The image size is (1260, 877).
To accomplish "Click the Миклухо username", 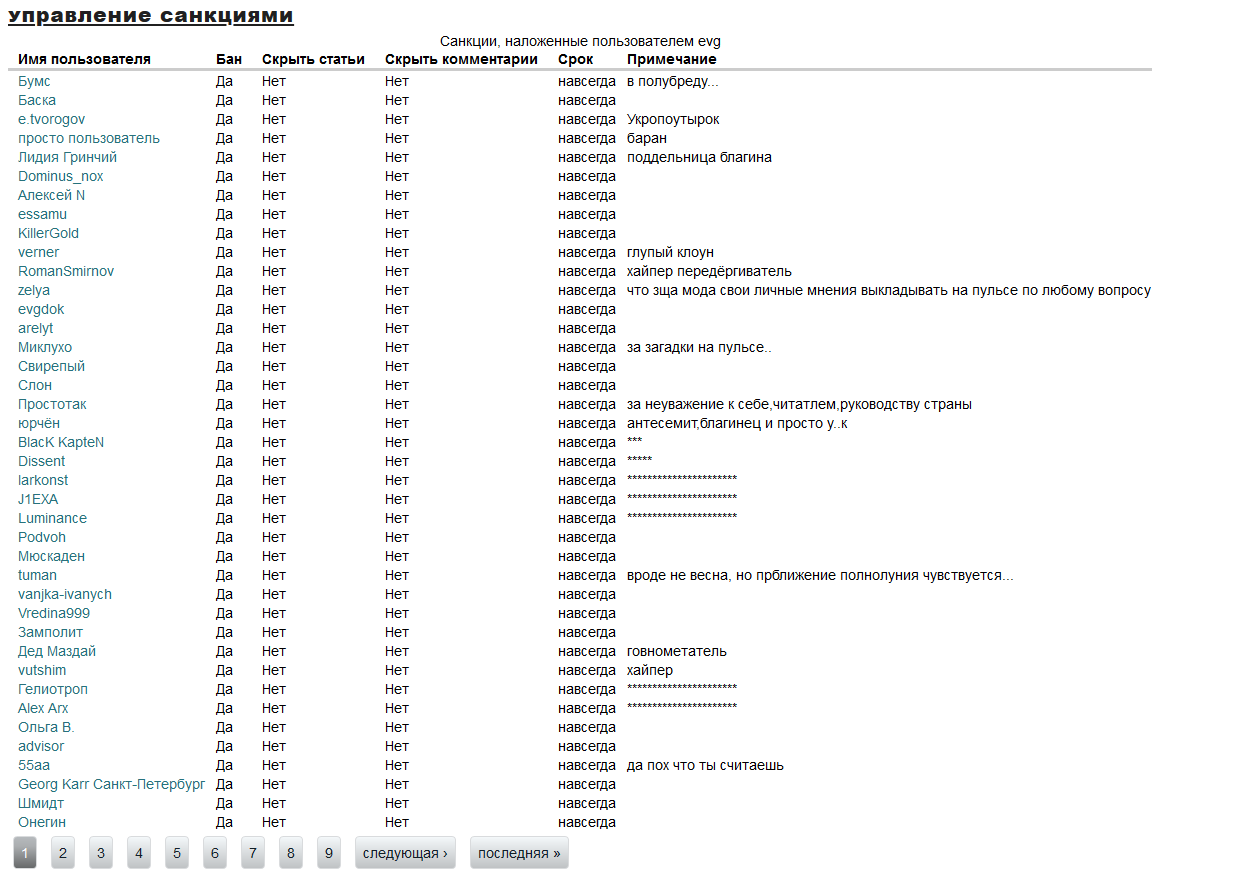I will coord(45,347).
